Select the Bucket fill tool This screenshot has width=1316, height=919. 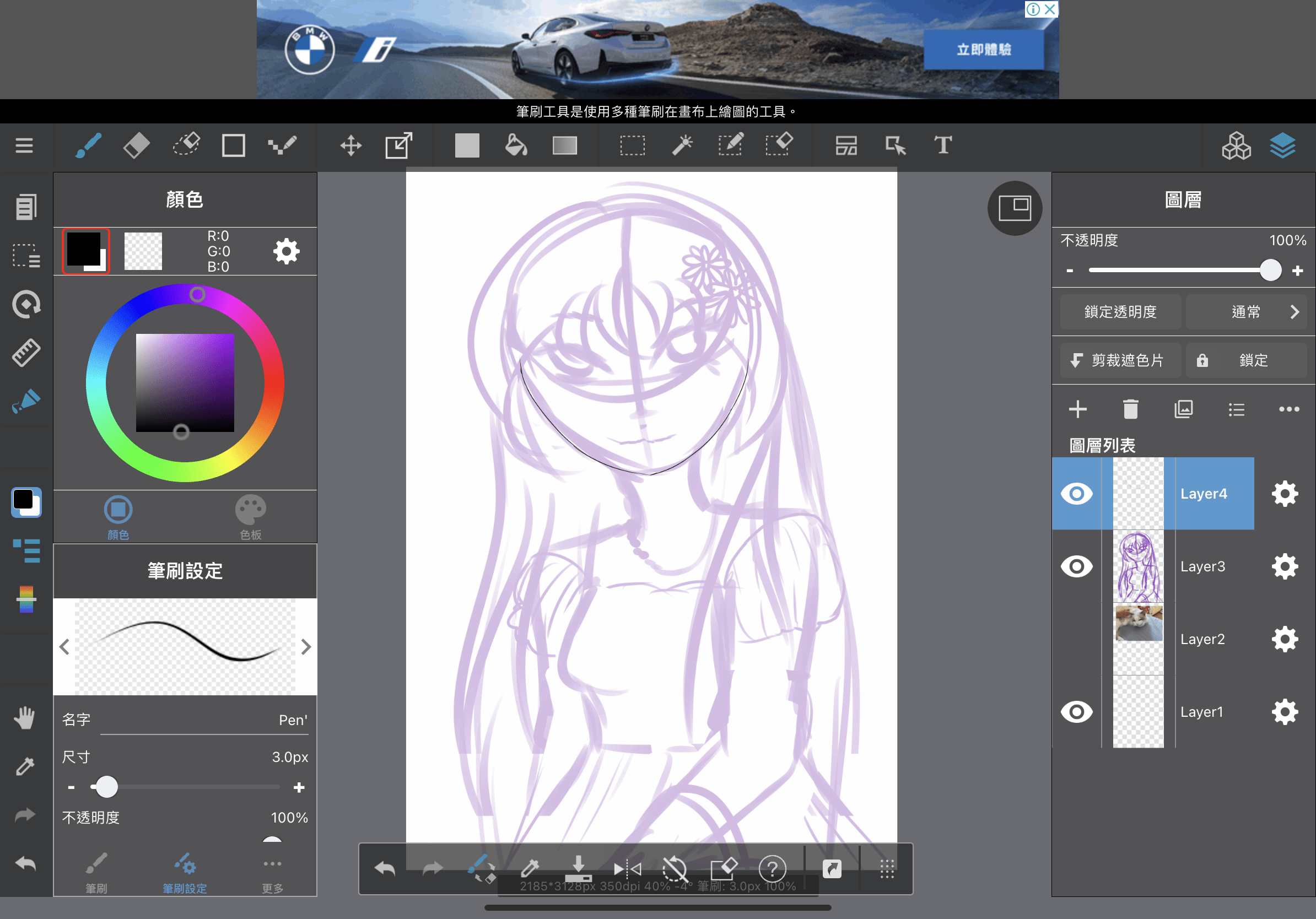pos(515,145)
